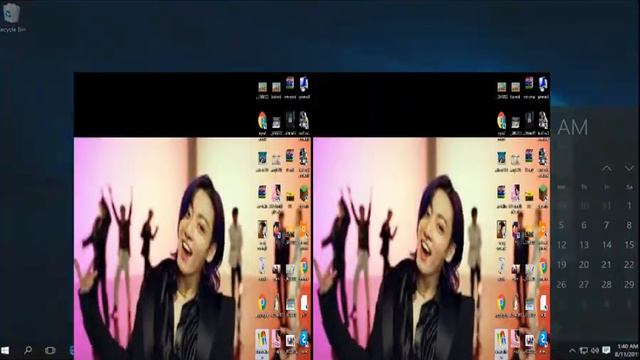Select date 29 in the calendar
Image resolution: width=640 pixels, height=360 pixels.
[629, 284]
